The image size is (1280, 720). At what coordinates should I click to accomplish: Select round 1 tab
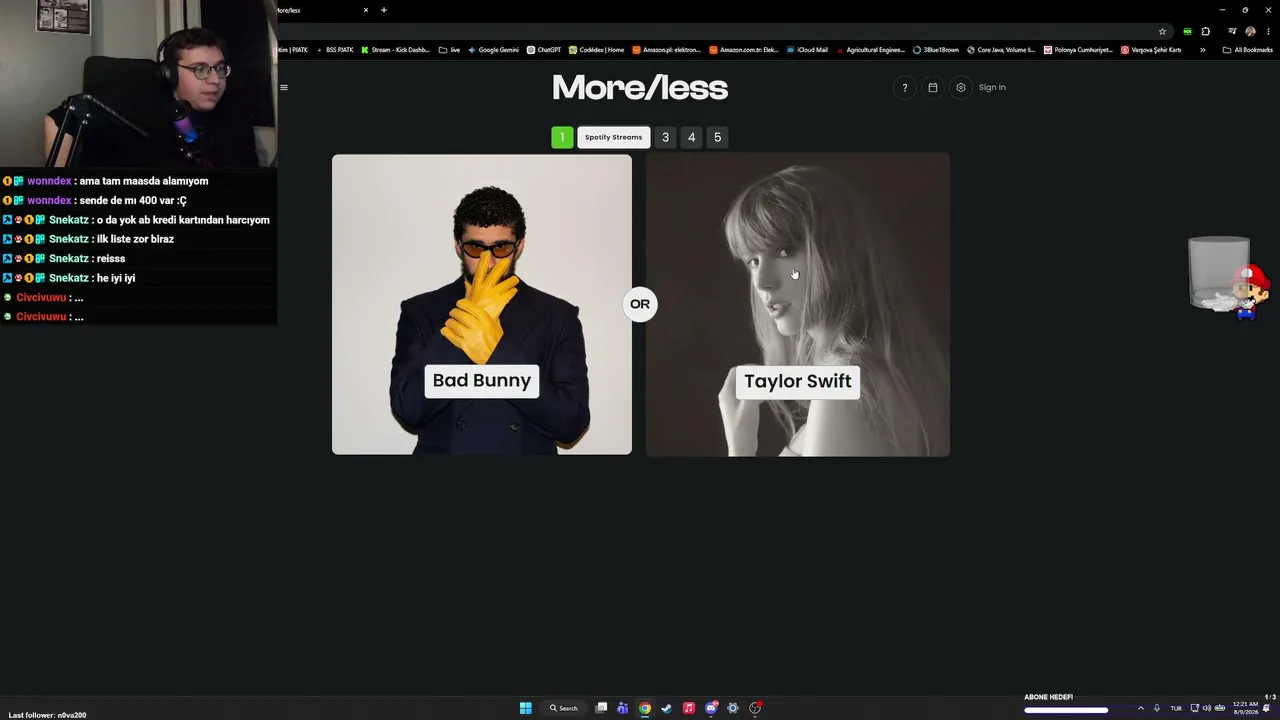pos(562,137)
